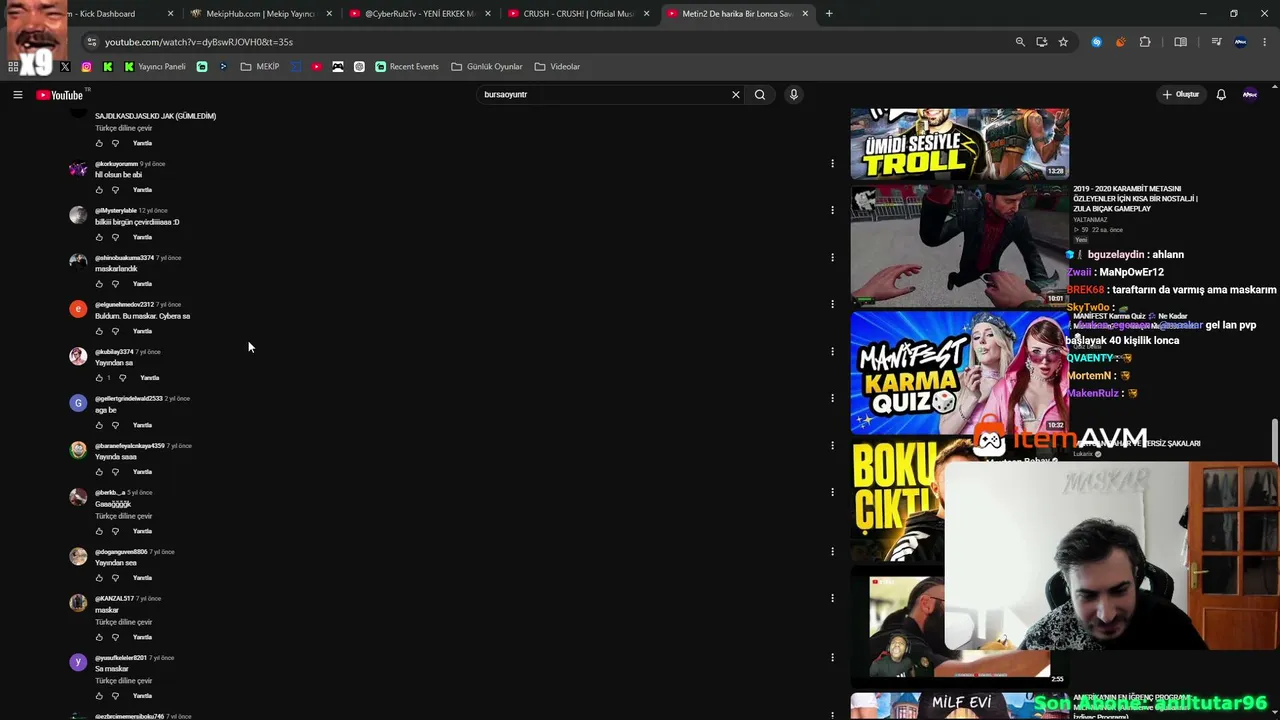Open the media controls icon in toolbar

[1216, 42]
